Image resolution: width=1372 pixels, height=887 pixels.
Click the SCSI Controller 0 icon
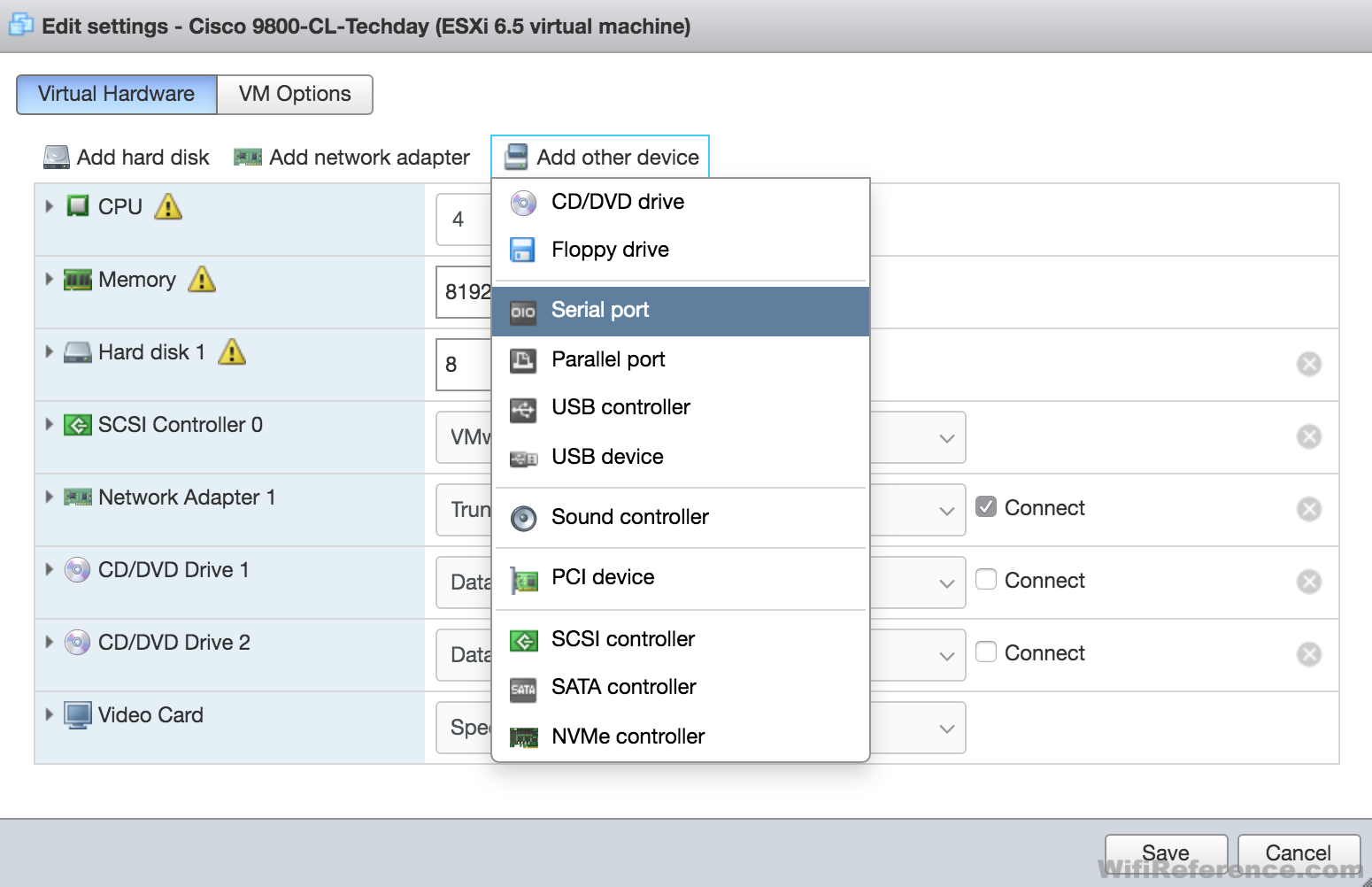78,425
